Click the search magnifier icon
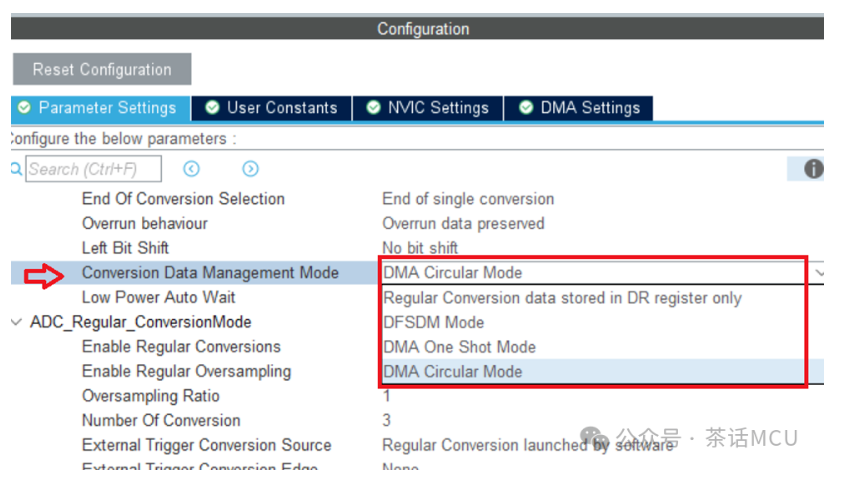Screen dimensions: 849x491 [x=16, y=169]
